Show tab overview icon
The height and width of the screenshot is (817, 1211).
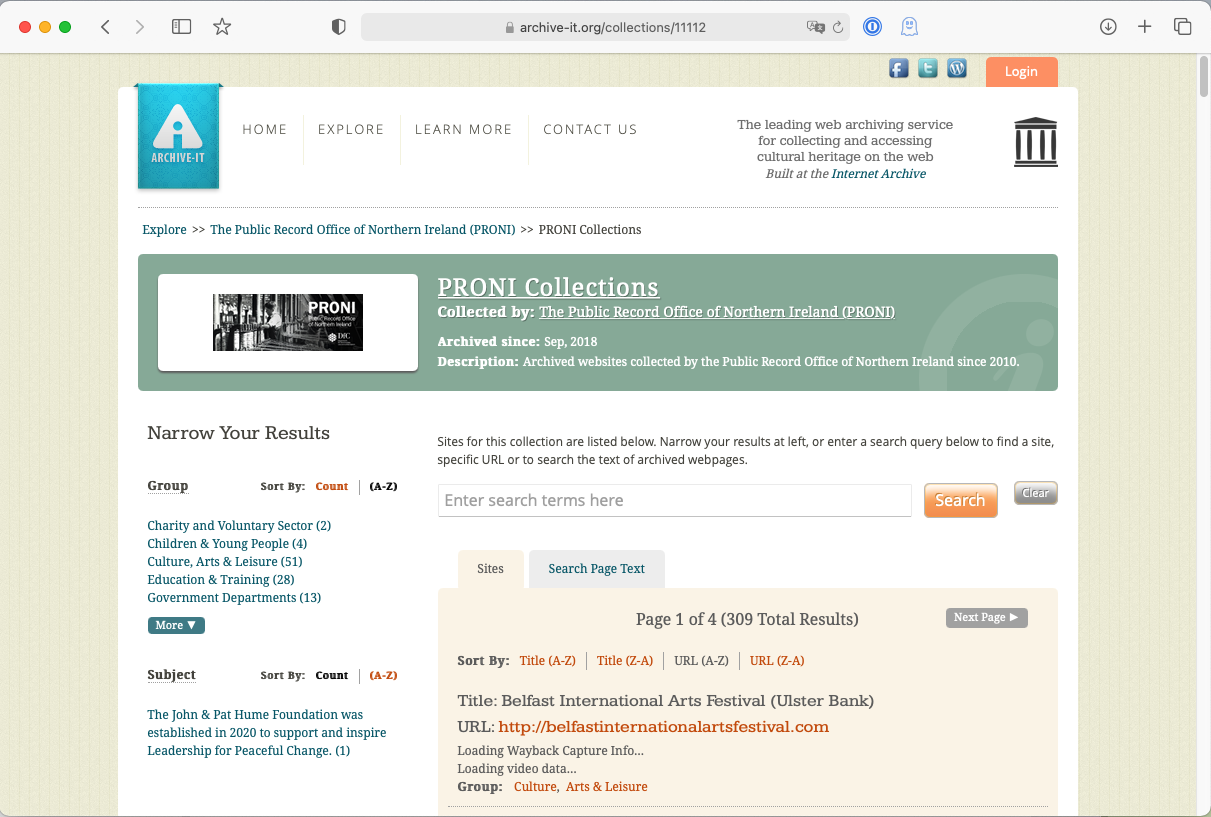pos(1182,27)
